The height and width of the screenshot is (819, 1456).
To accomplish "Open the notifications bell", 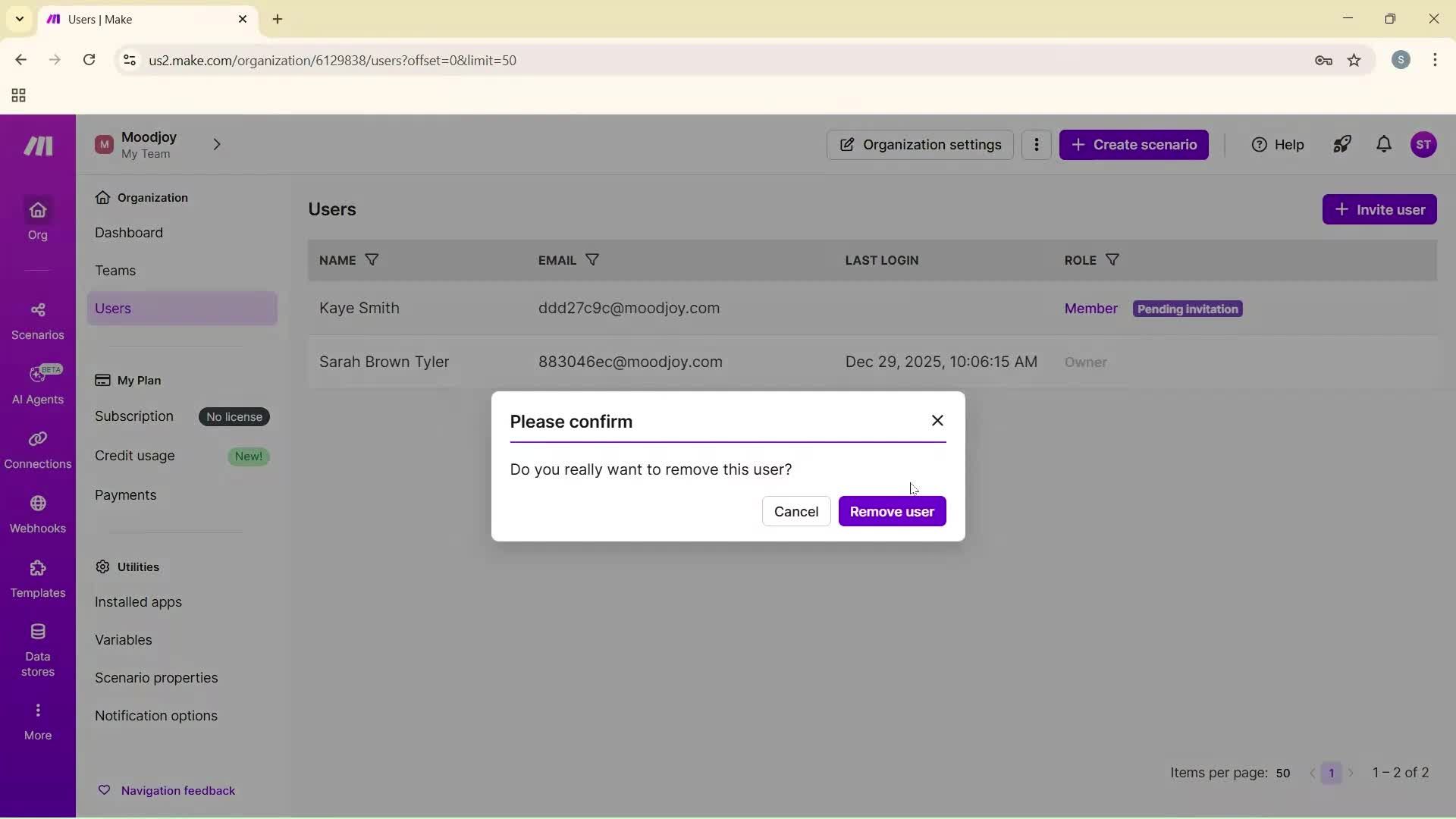I will tap(1383, 144).
